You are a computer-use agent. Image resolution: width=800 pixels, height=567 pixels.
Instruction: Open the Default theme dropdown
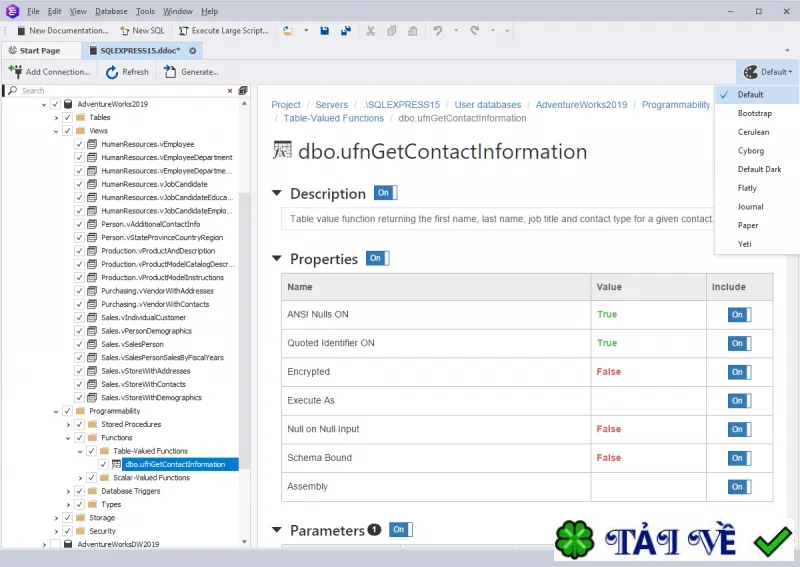[x=767, y=72]
